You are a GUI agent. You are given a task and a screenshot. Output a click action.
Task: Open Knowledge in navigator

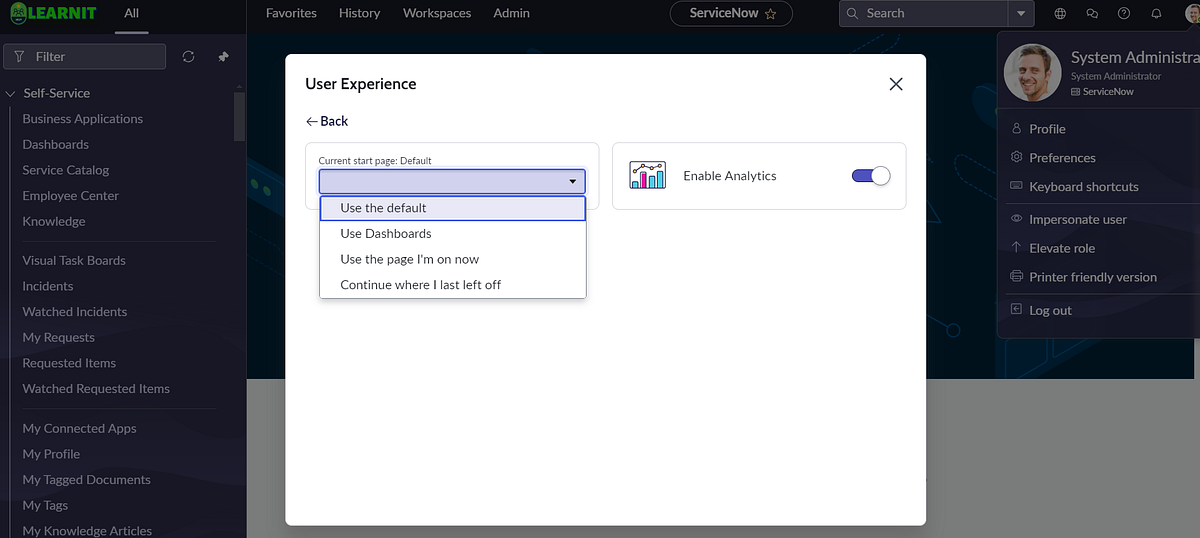[x=54, y=222]
